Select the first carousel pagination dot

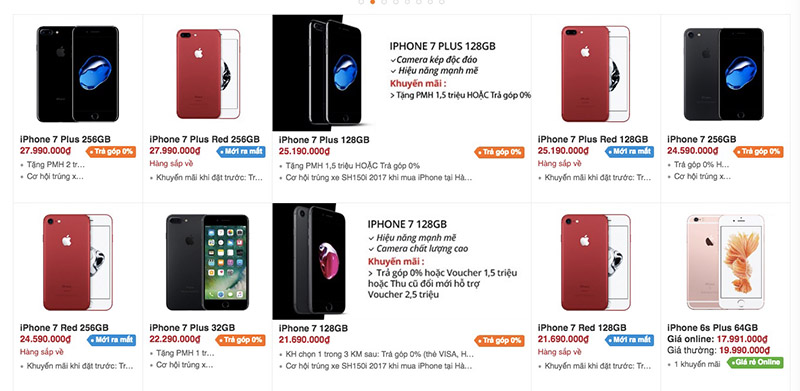pyautogui.click(x=361, y=2)
